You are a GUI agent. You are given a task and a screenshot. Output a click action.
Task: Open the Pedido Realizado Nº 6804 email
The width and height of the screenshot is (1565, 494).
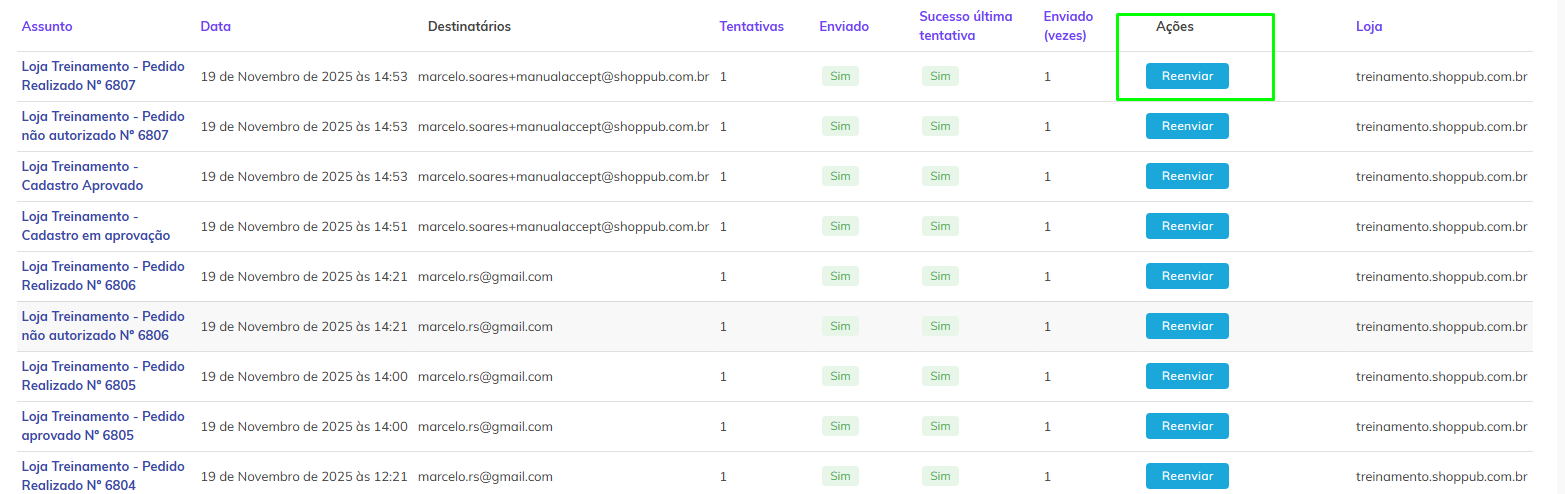(x=103, y=476)
